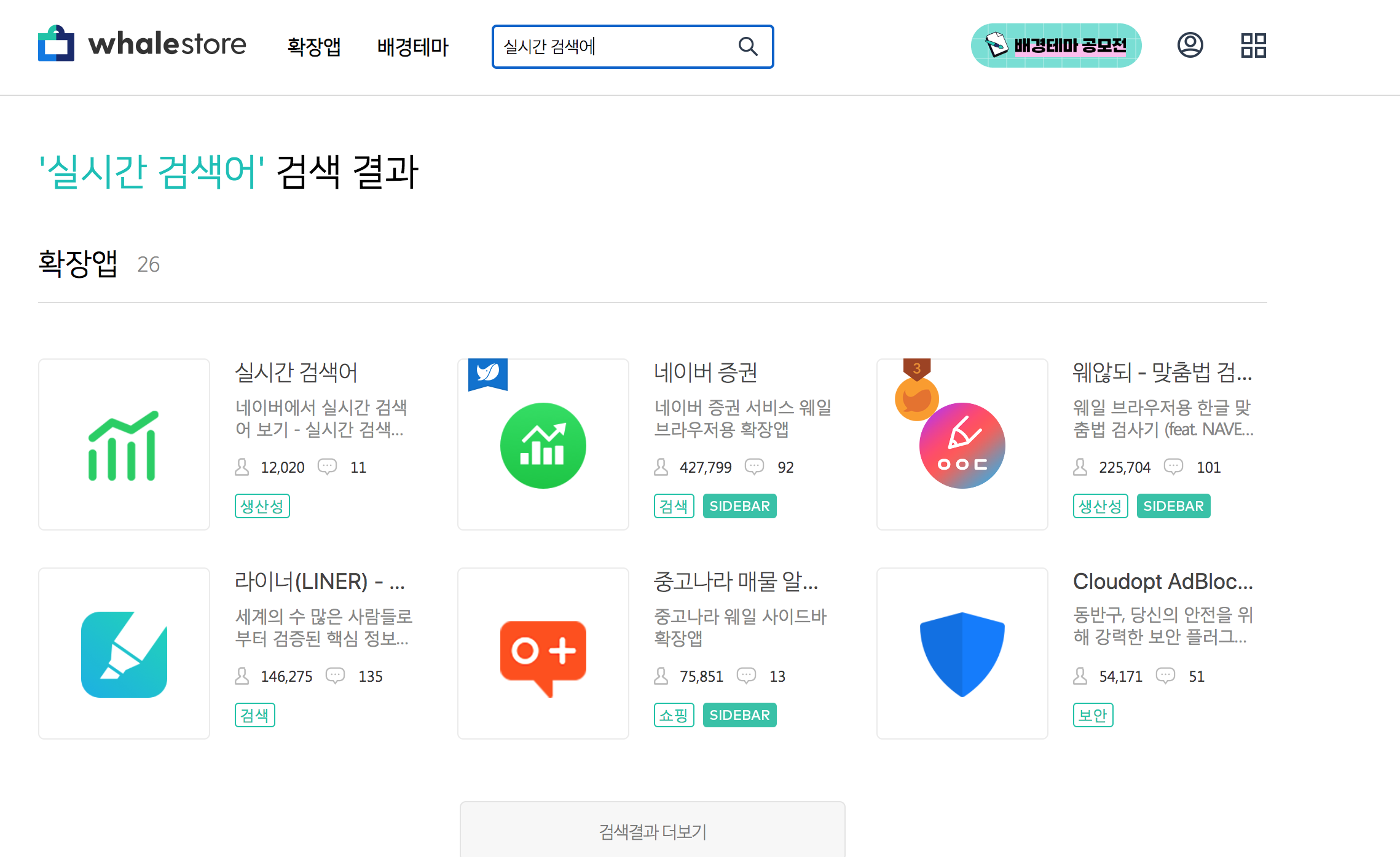Click the comment icon for 중고나라
This screenshot has height=857, width=1400.
(x=747, y=676)
